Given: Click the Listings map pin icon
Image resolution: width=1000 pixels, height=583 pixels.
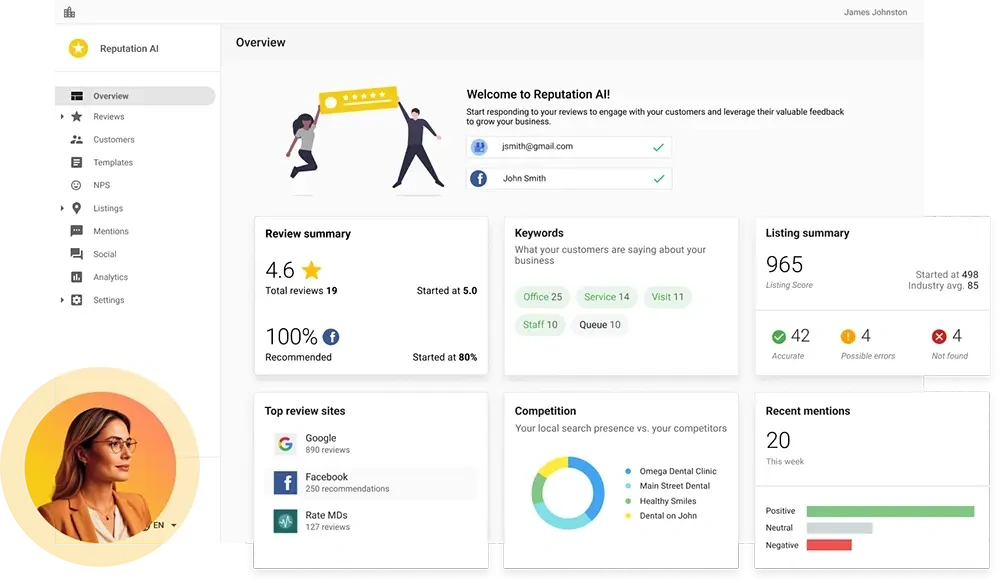Looking at the screenshot, I should coord(77,208).
